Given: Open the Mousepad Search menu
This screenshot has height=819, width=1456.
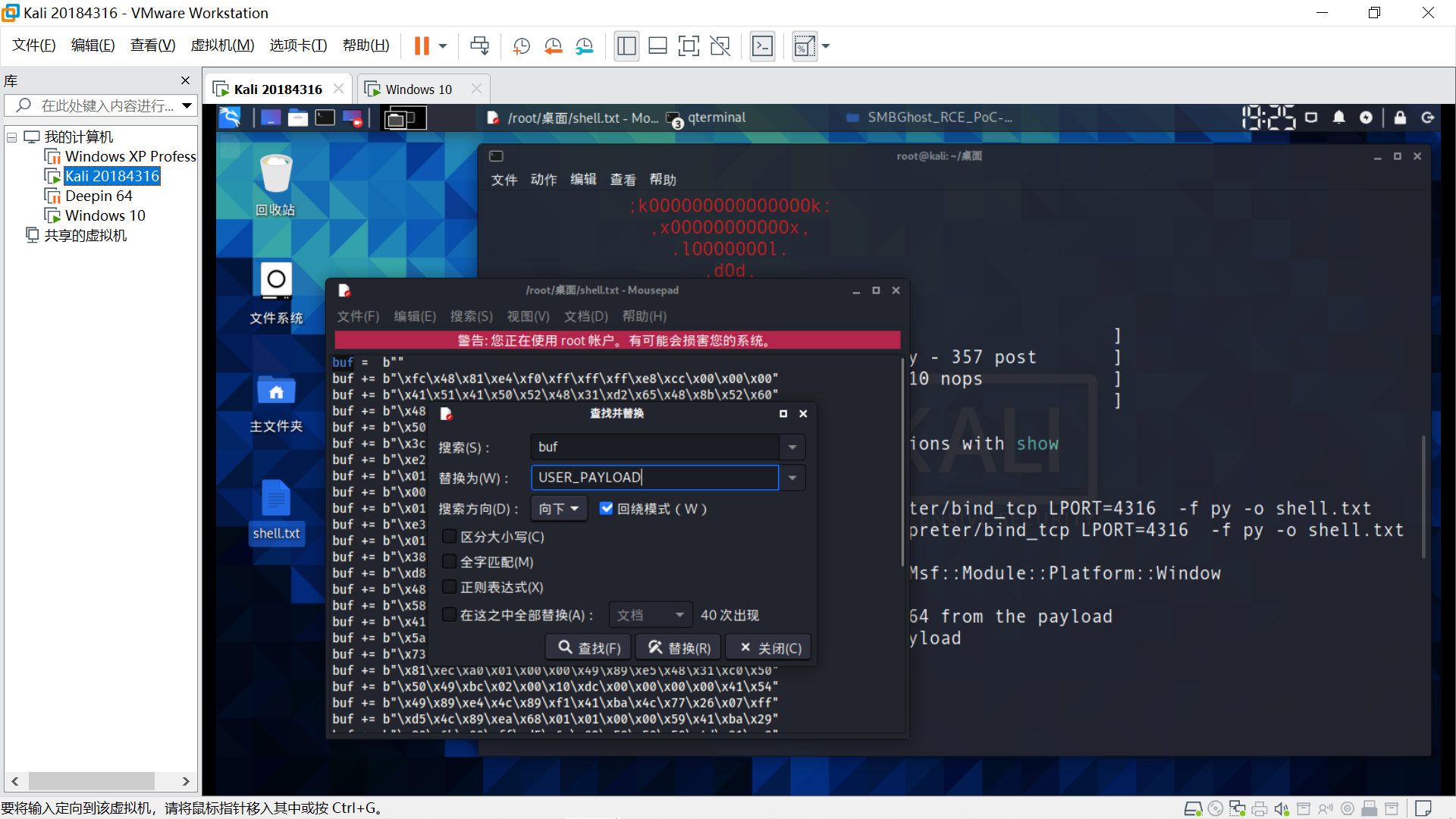Looking at the screenshot, I should pyautogui.click(x=471, y=316).
